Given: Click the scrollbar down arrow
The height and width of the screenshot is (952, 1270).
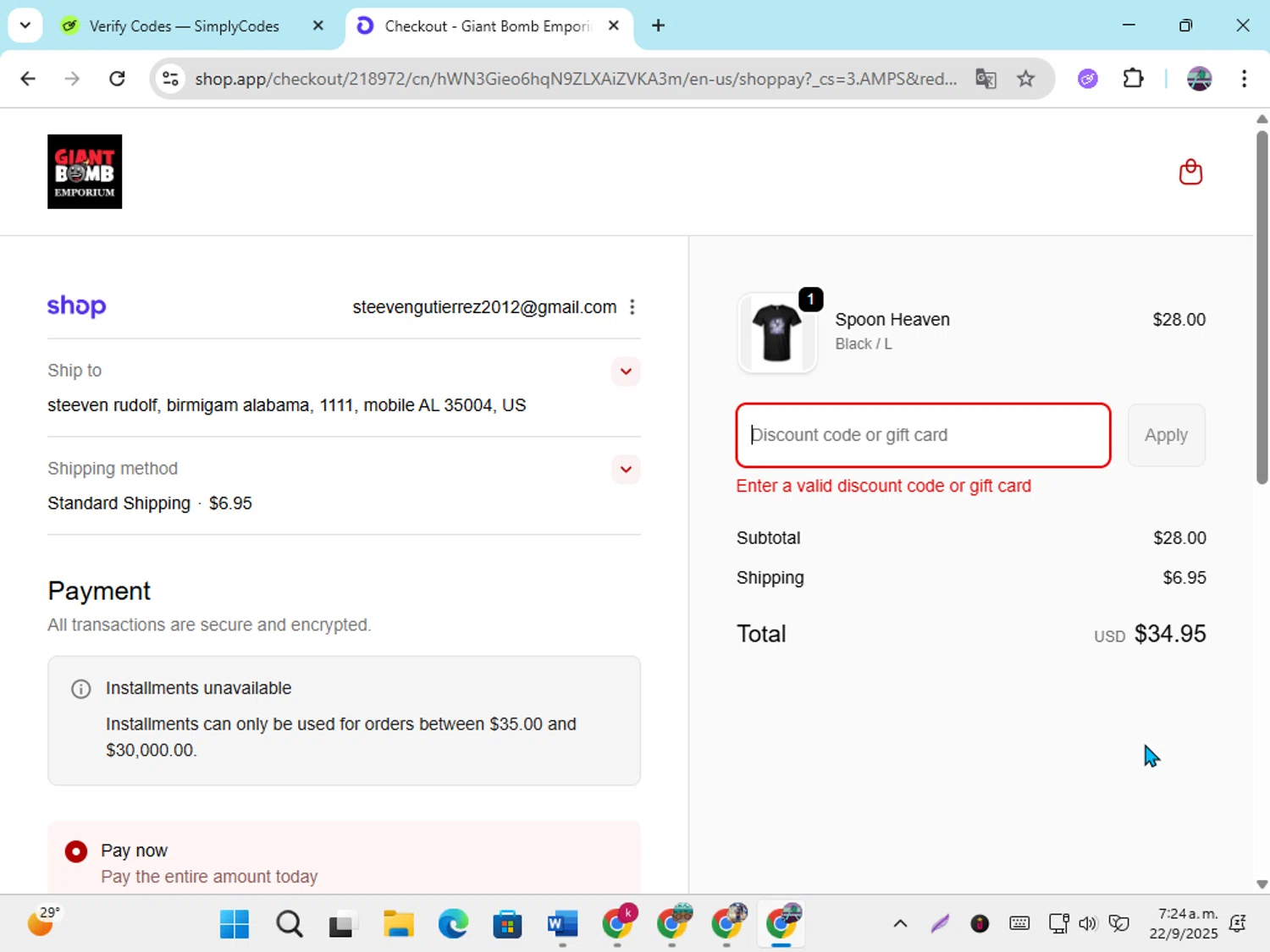Looking at the screenshot, I should (1262, 884).
